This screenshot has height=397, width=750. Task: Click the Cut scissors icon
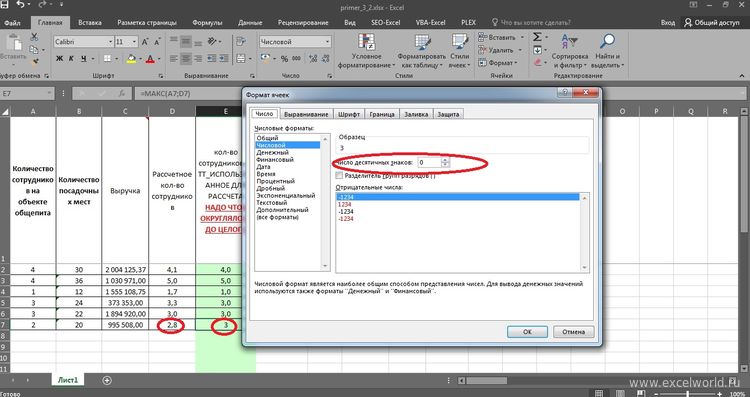coord(34,37)
